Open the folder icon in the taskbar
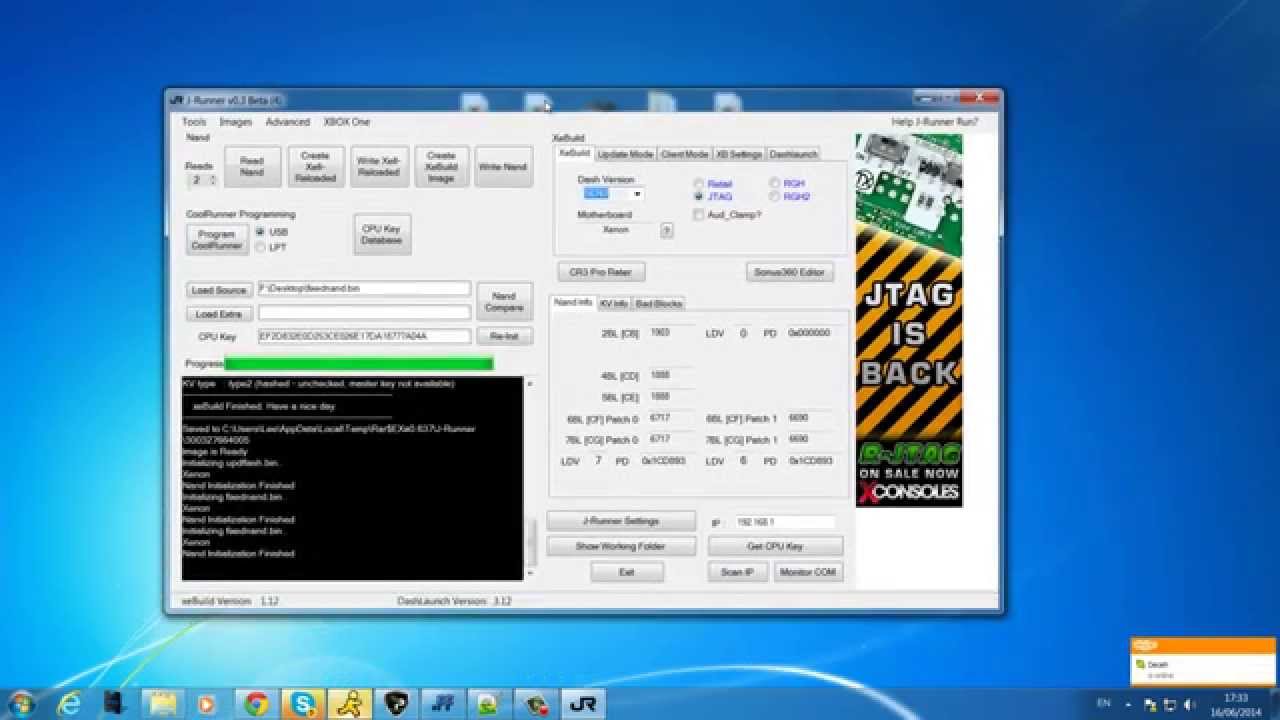This screenshot has width=1280, height=720. click(x=162, y=703)
